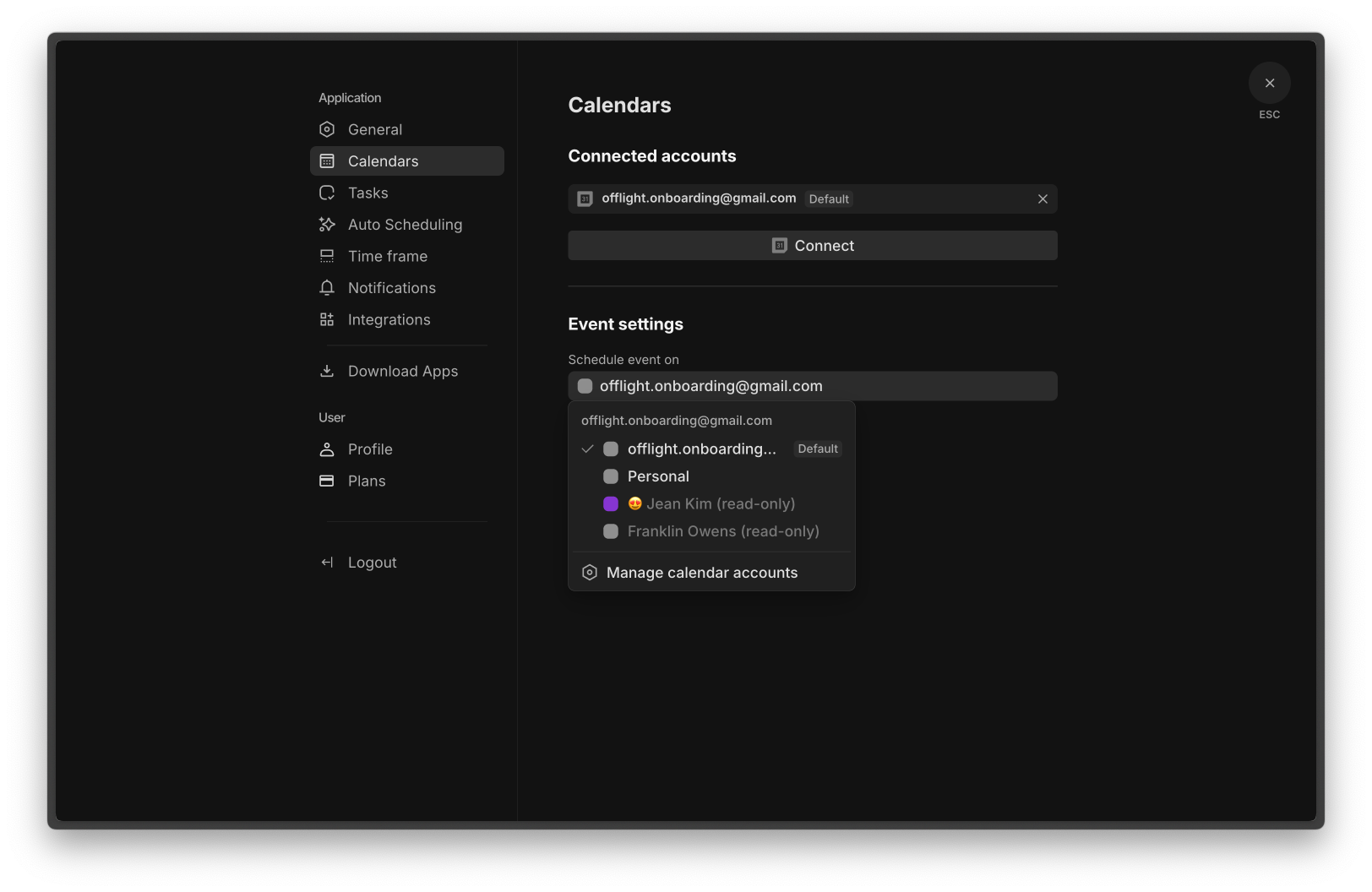The height and width of the screenshot is (892, 1372).
Task: Click the Time frame icon
Action: click(327, 256)
